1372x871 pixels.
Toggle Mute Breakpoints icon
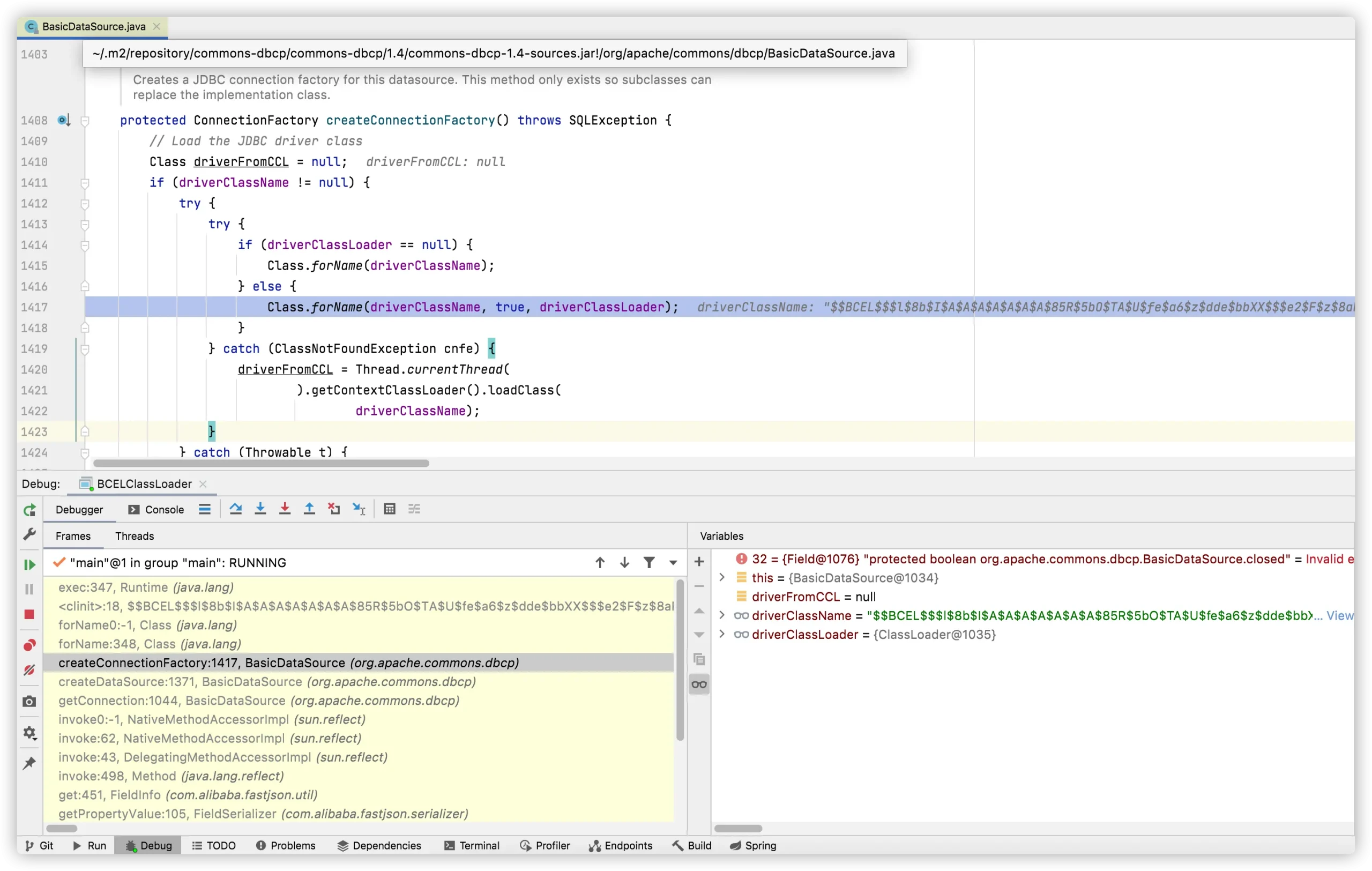point(29,670)
